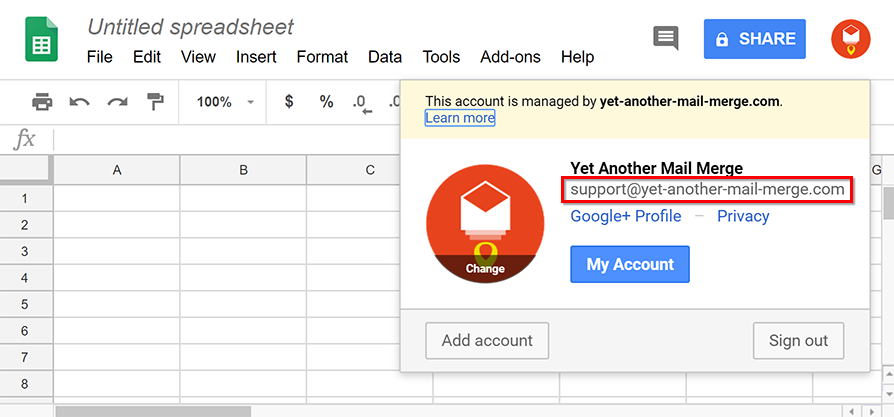Click the Untitled spreadsheet title field
The width and height of the screenshot is (894, 417).
pyautogui.click(x=191, y=27)
